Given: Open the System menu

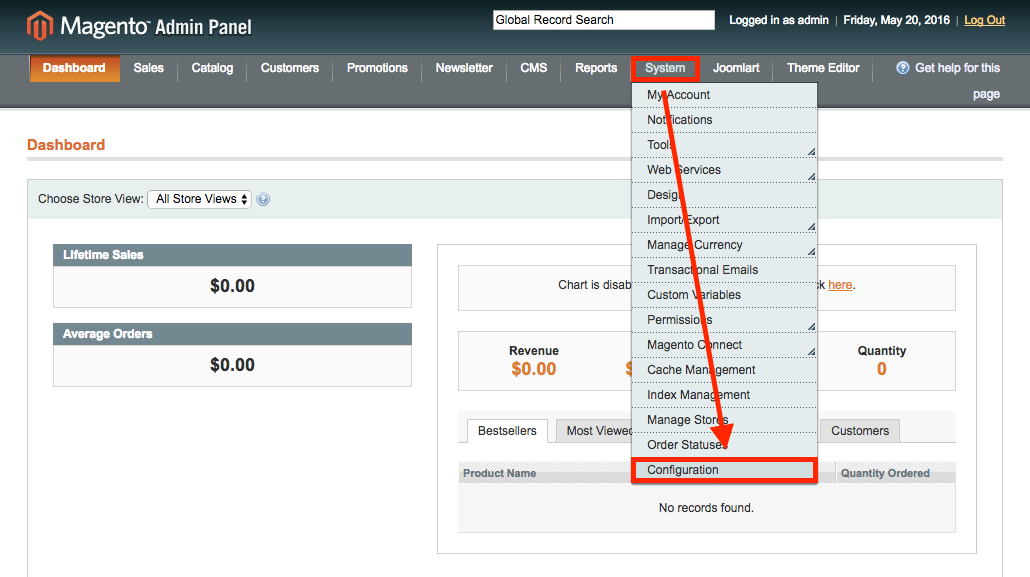Looking at the screenshot, I should tap(665, 68).
